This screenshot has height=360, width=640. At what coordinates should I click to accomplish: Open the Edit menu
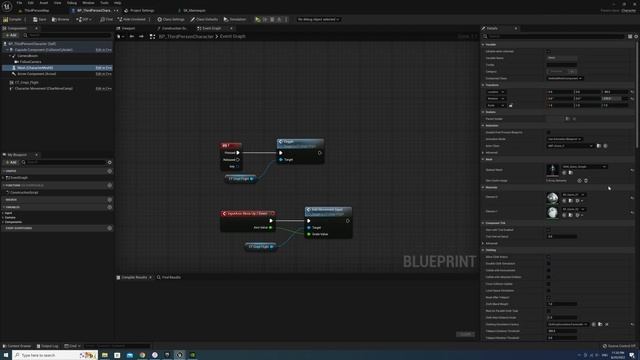(31, 3)
